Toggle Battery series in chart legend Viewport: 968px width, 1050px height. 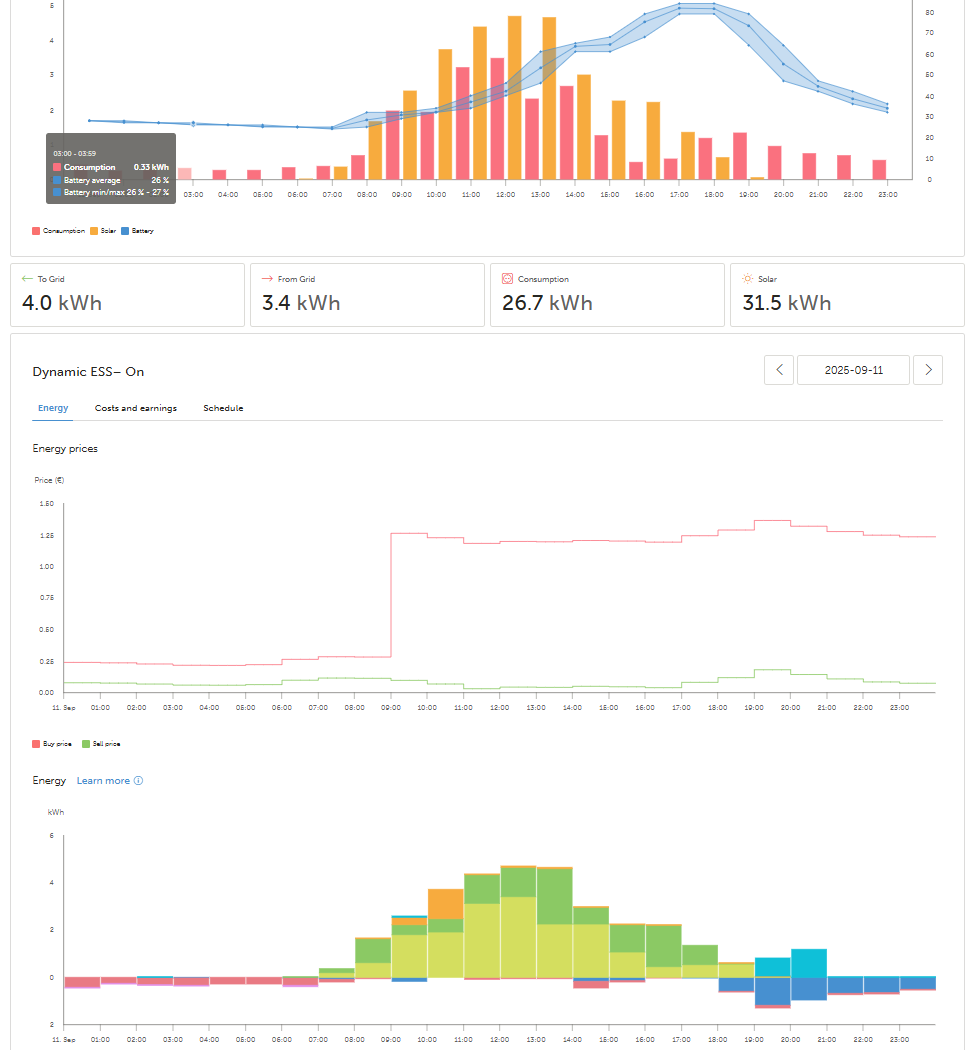[137, 231]
